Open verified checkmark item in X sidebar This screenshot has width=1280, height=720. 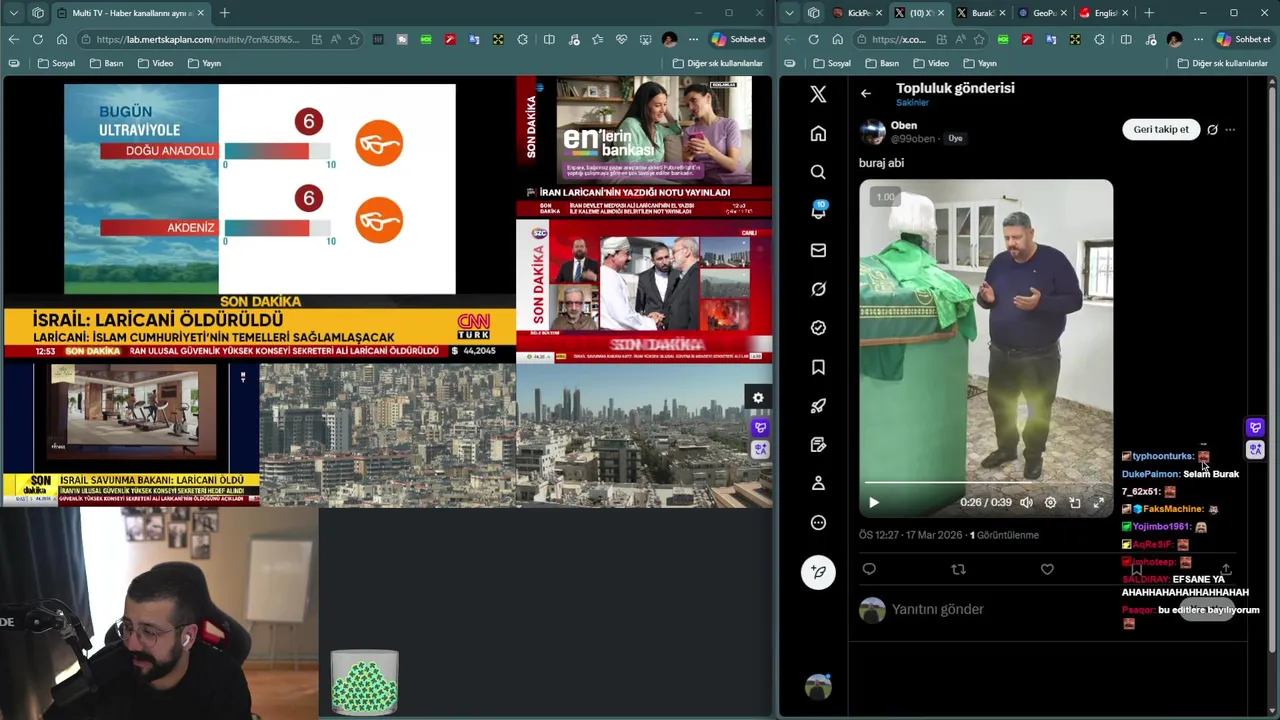click(x=818, y=328)
